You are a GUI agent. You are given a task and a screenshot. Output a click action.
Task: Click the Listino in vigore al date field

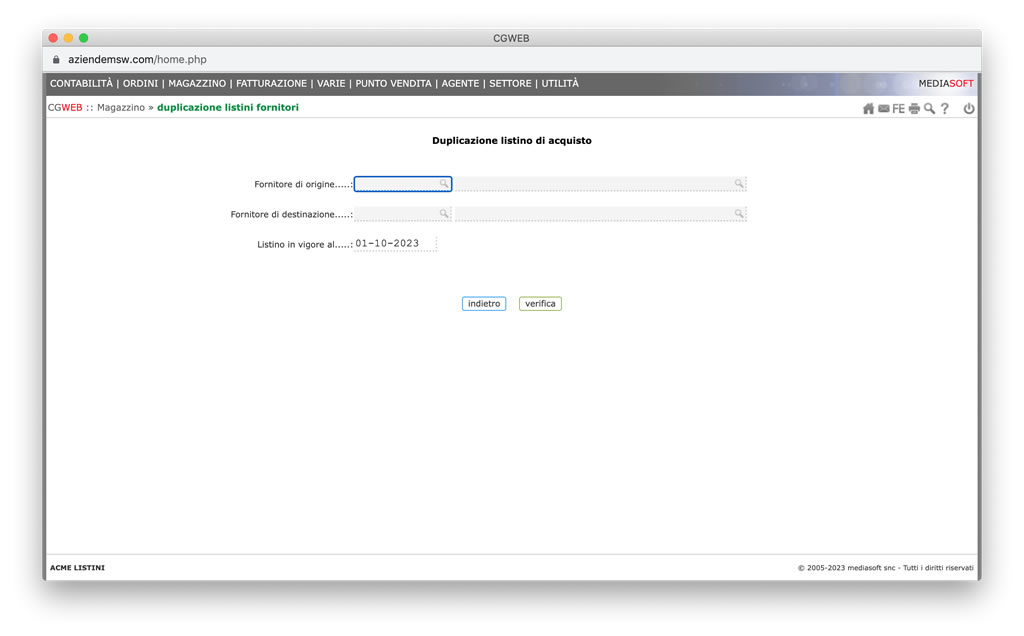[x=395, y=244]
